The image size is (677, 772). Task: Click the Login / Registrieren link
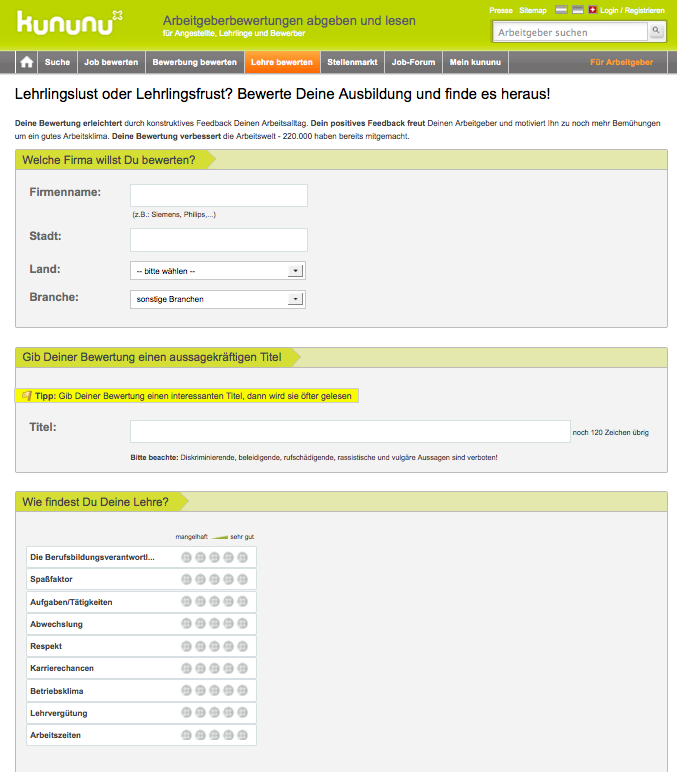coord(632,10)
